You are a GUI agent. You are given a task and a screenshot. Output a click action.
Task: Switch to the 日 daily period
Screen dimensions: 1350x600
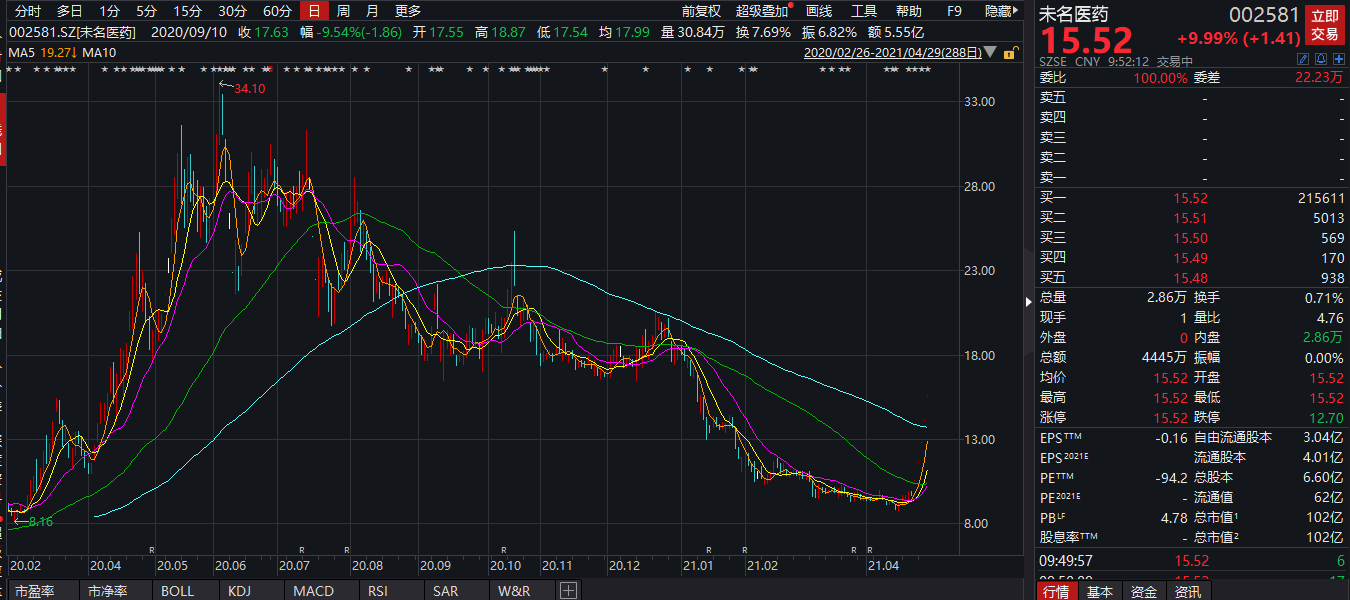tap(314, 11)
